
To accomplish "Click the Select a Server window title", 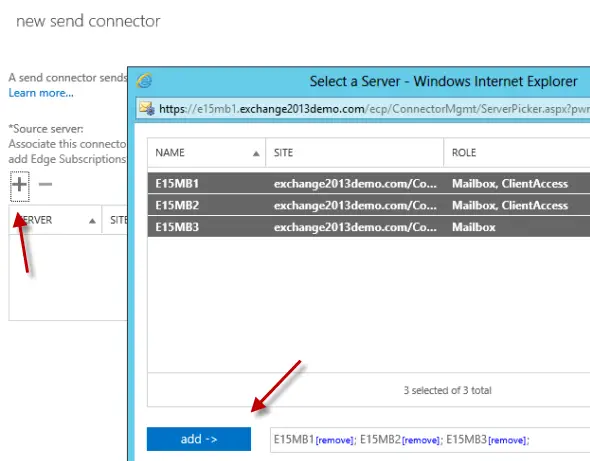I will [443, 81].
